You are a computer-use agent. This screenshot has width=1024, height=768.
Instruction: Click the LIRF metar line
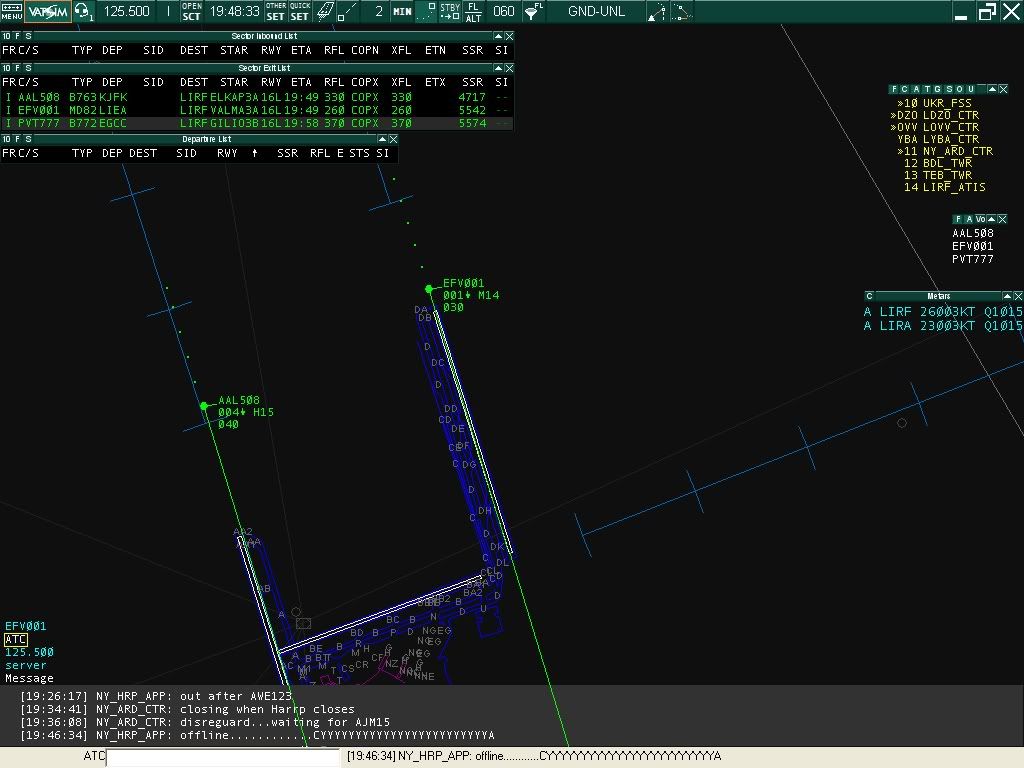(x=943, y=312)
